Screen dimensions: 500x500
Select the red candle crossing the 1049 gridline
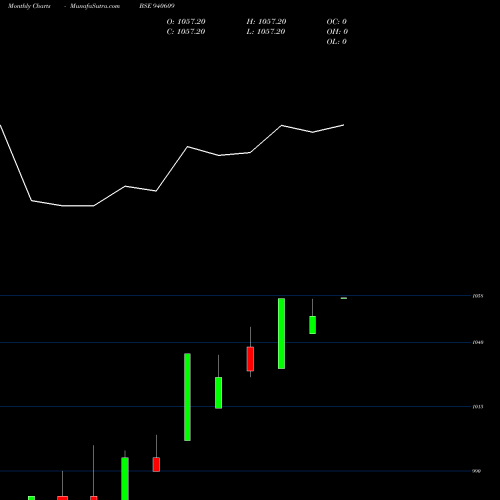click(x=250, y=359)
